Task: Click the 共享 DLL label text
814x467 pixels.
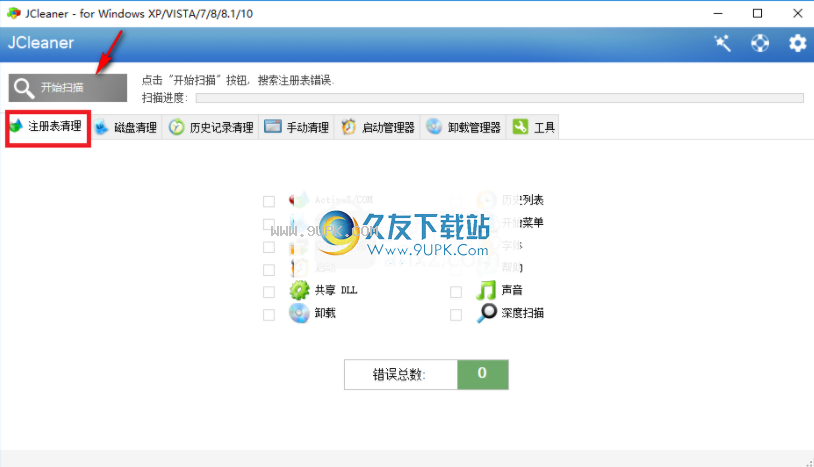Action: pyautogui.click(x=336, y=290)
